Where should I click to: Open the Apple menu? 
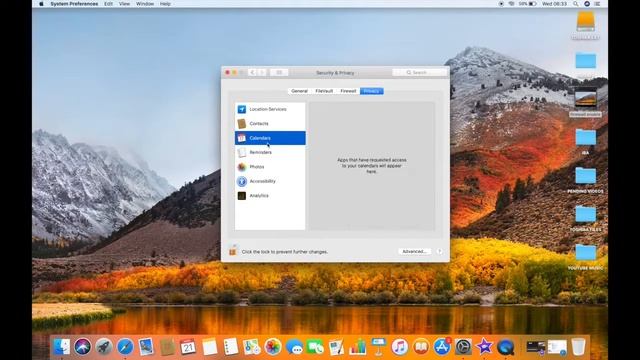coord(41,4)
